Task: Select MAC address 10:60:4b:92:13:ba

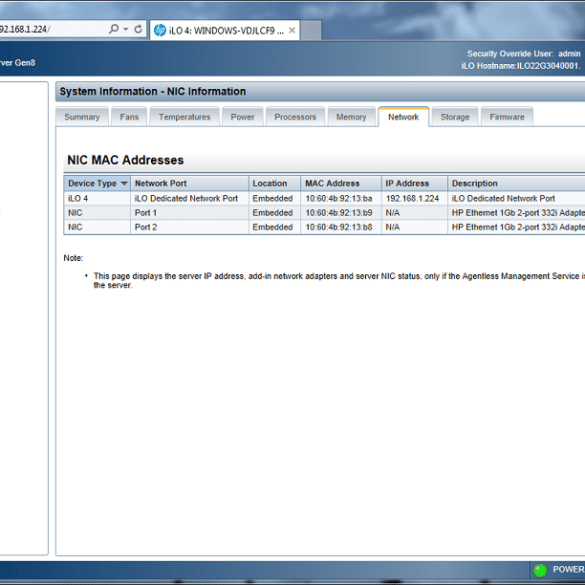Action: coord(339,198)
